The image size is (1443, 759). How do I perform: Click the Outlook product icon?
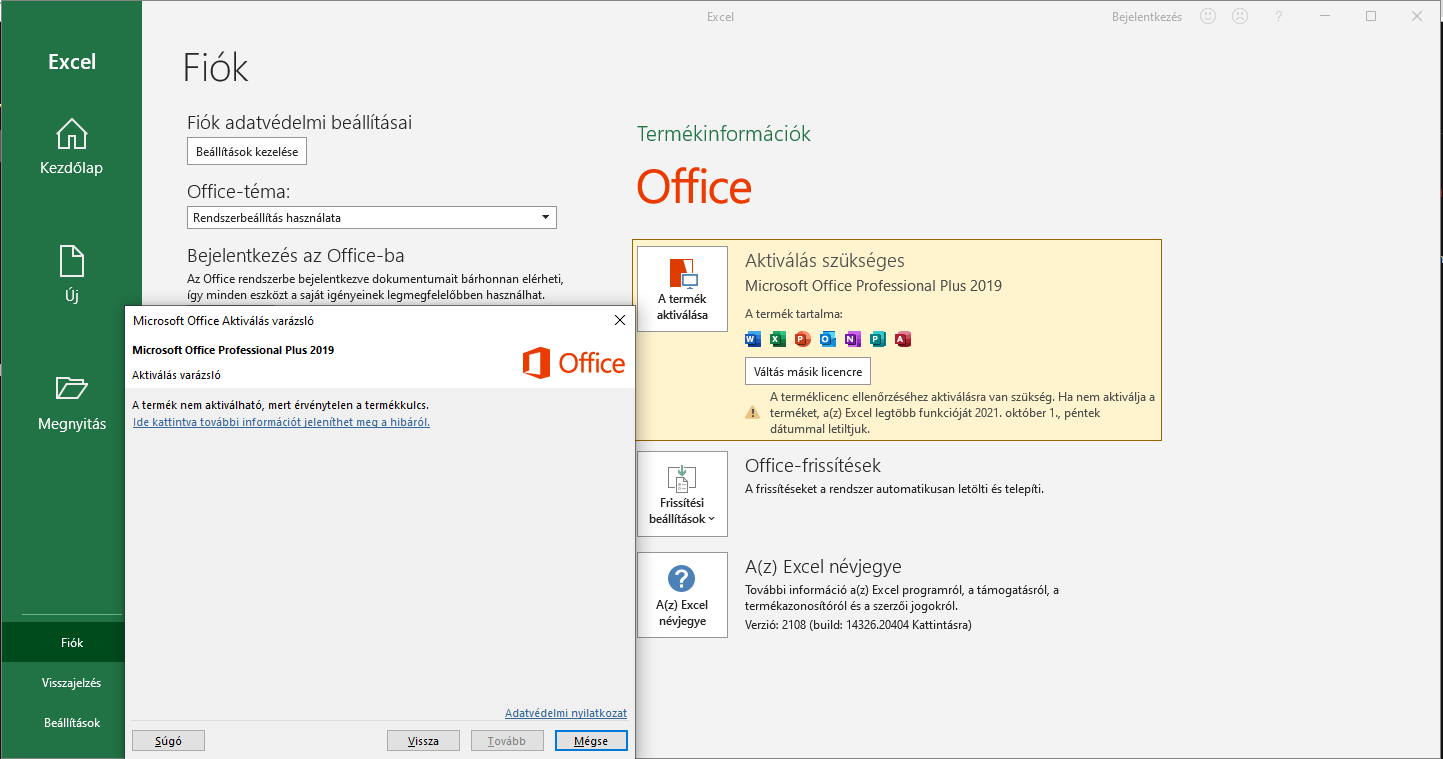point(827,339)
